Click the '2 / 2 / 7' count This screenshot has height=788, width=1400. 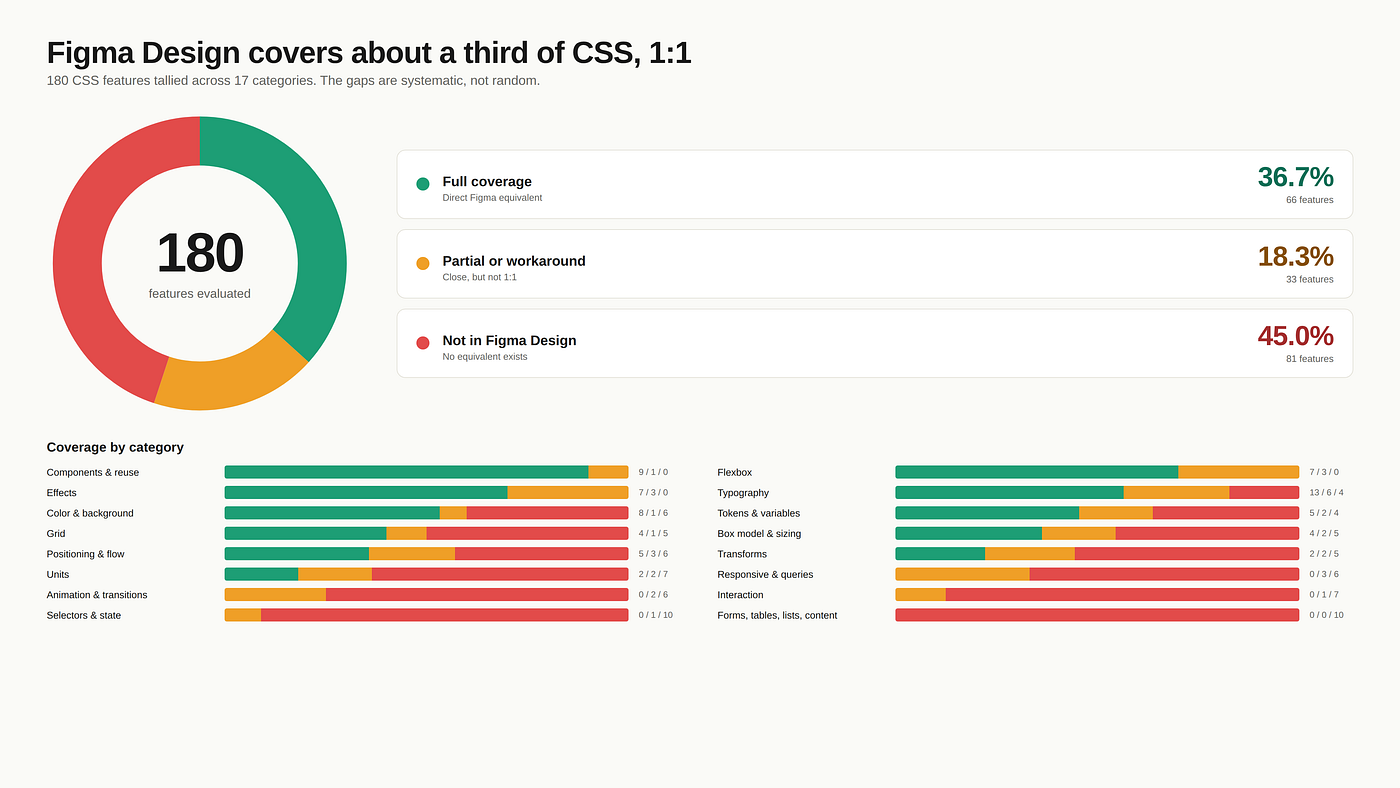tap(653, 575)
